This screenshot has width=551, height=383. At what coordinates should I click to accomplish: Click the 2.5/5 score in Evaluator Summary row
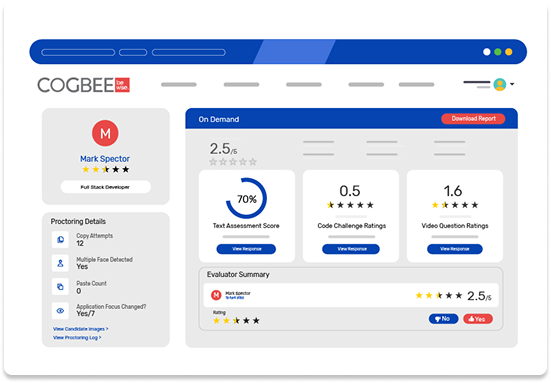[479, 296]
